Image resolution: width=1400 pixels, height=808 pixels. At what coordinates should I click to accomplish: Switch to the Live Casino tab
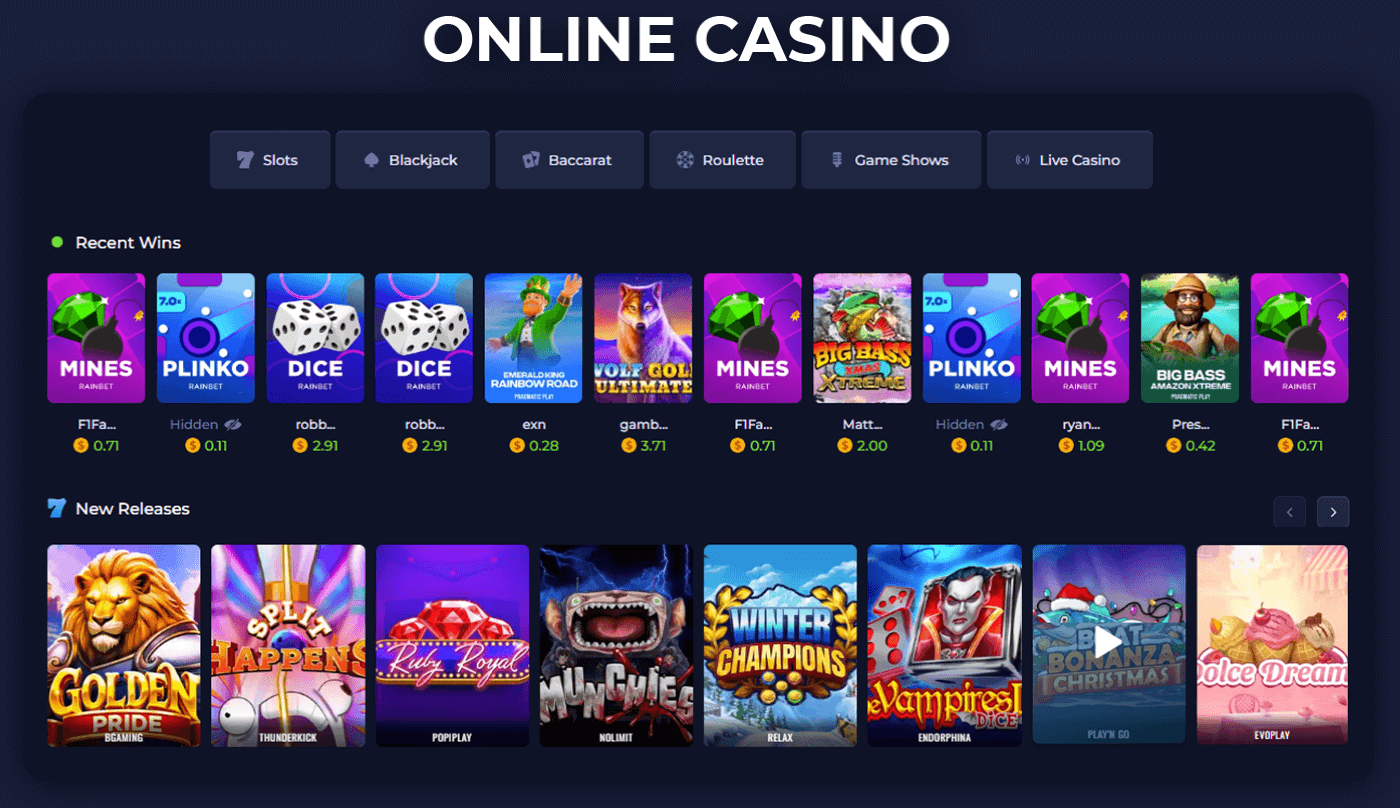1070,160
